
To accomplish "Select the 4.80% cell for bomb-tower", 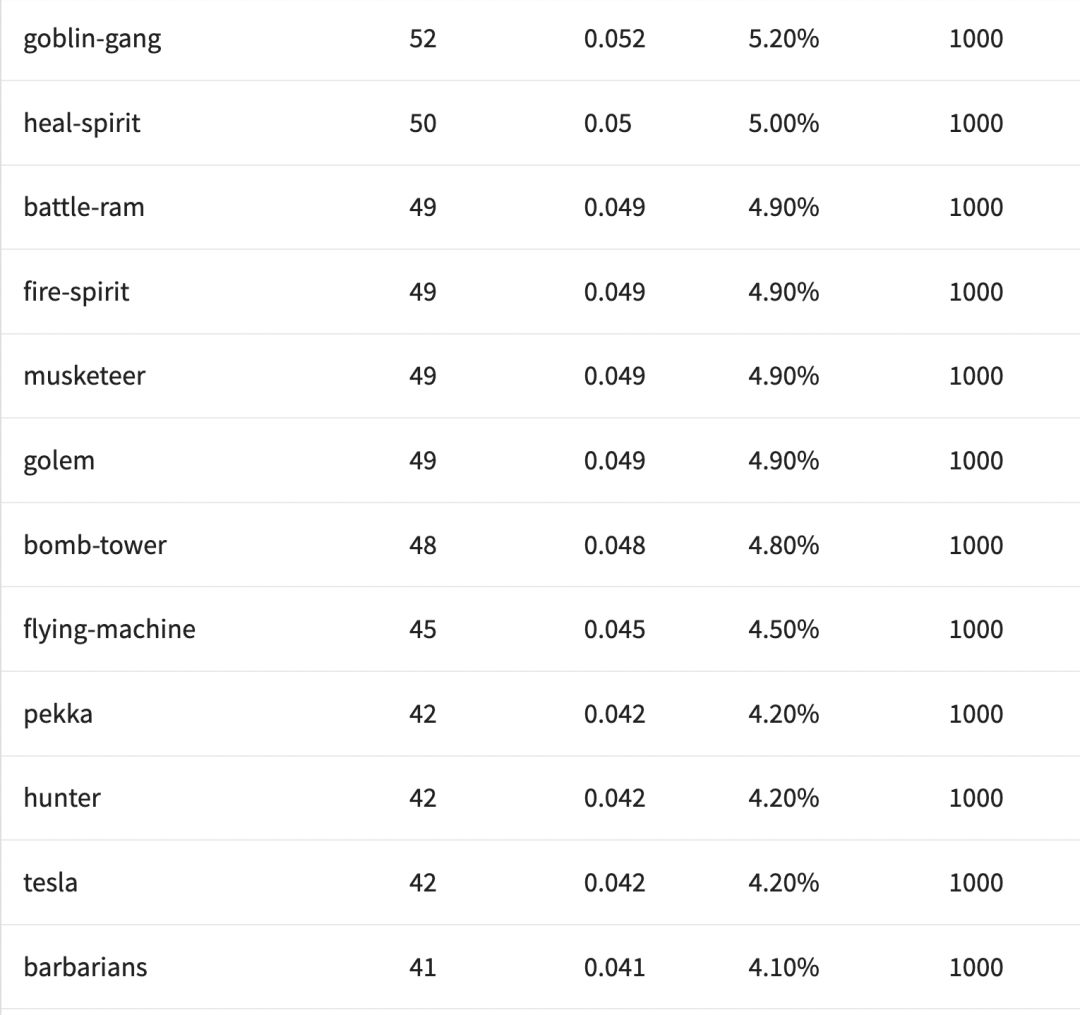I will tap(783, 545).
